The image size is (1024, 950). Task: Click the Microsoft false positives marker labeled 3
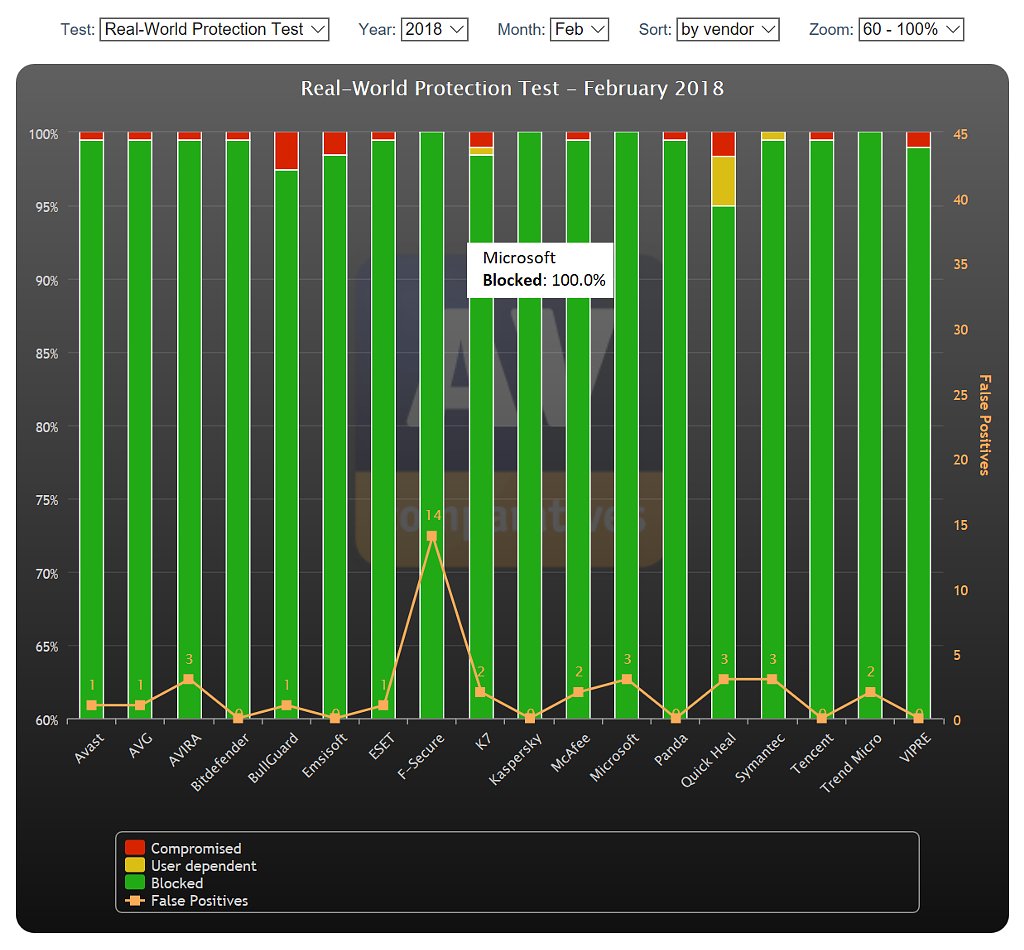(x=626, y=679)
